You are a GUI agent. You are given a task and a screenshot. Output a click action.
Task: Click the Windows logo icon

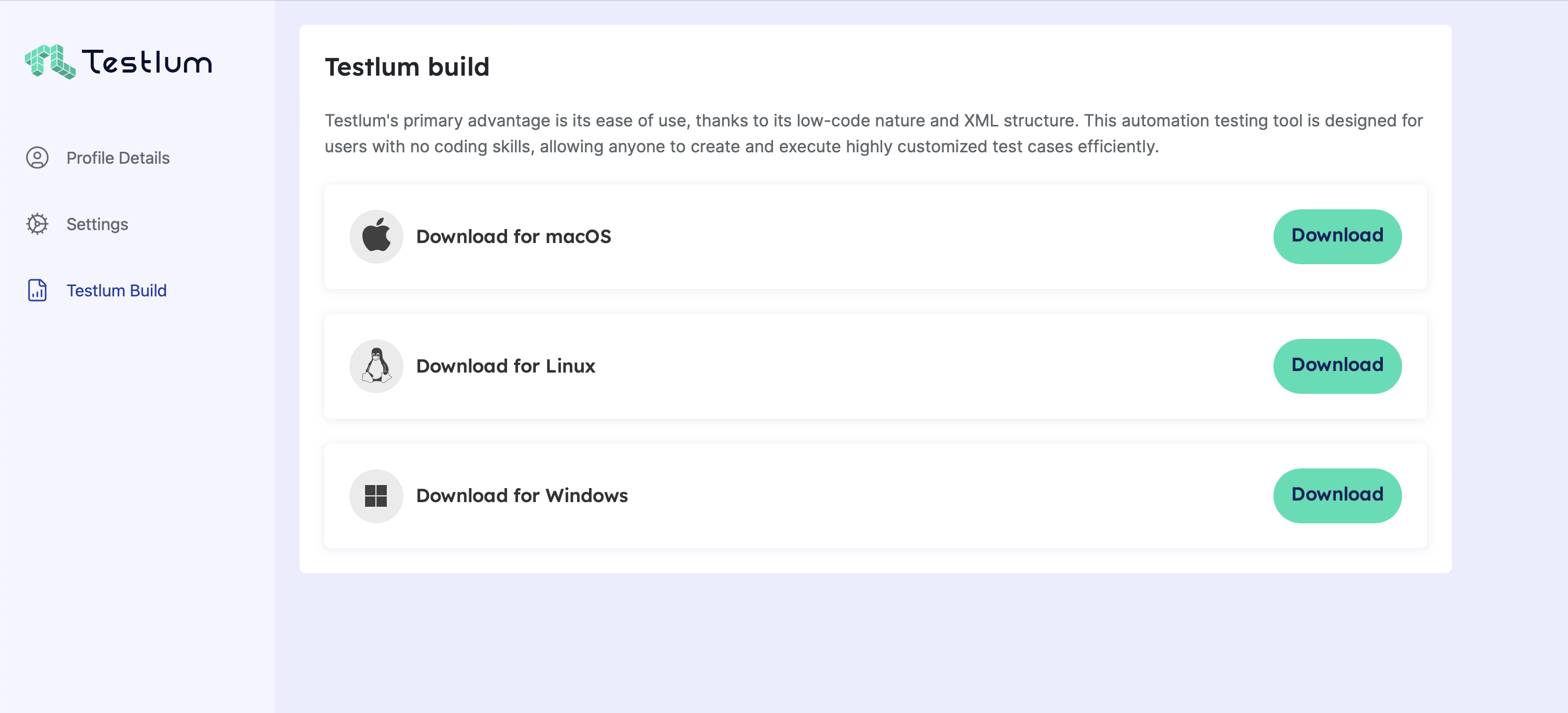tap(376, 495)
